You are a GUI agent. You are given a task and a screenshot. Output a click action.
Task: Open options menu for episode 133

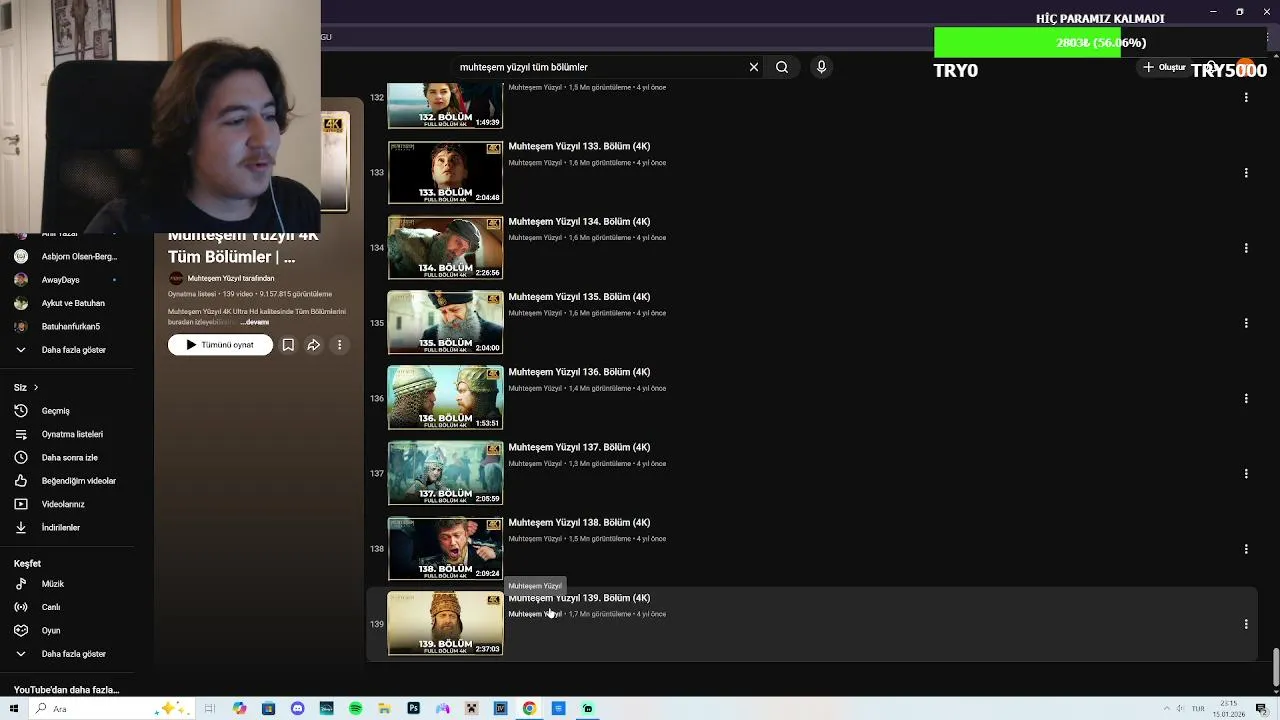(1246, 173)
